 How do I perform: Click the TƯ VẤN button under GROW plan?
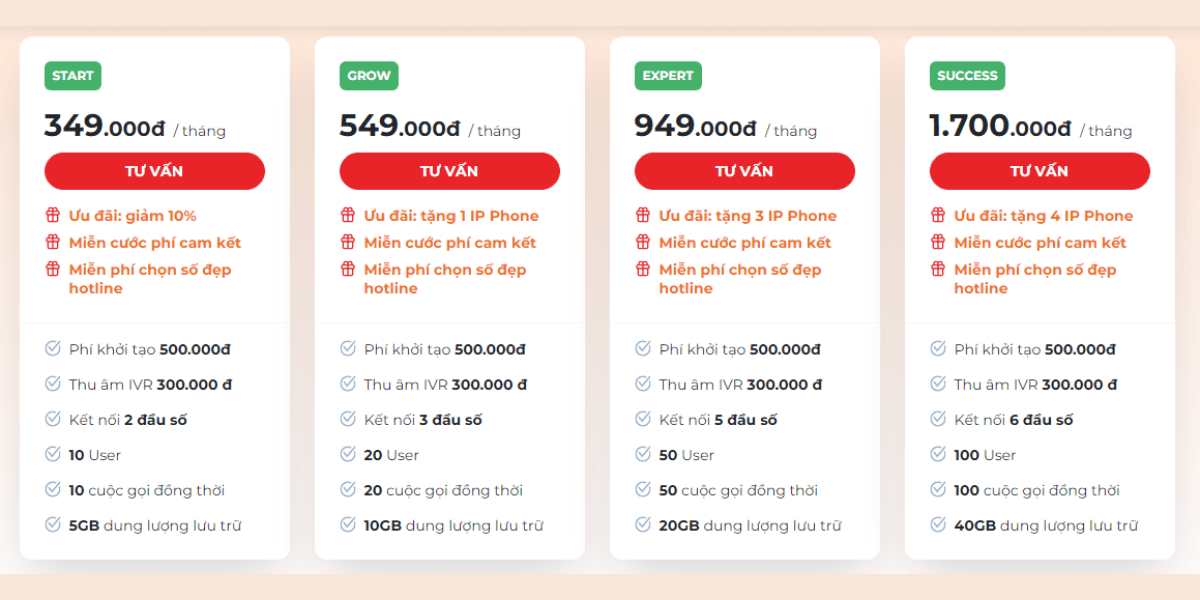coord(449,171)
